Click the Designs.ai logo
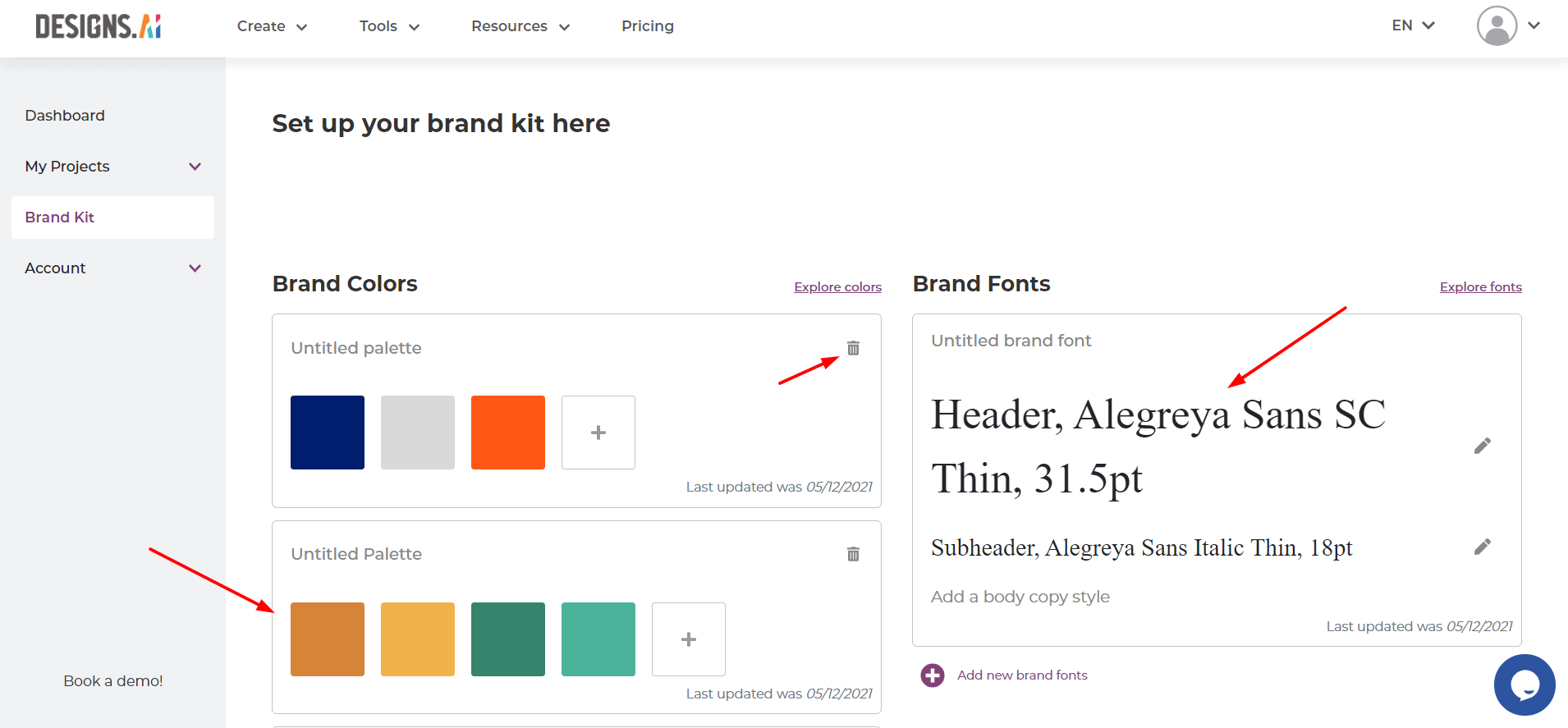1568x728 pixels. [99, 26]
